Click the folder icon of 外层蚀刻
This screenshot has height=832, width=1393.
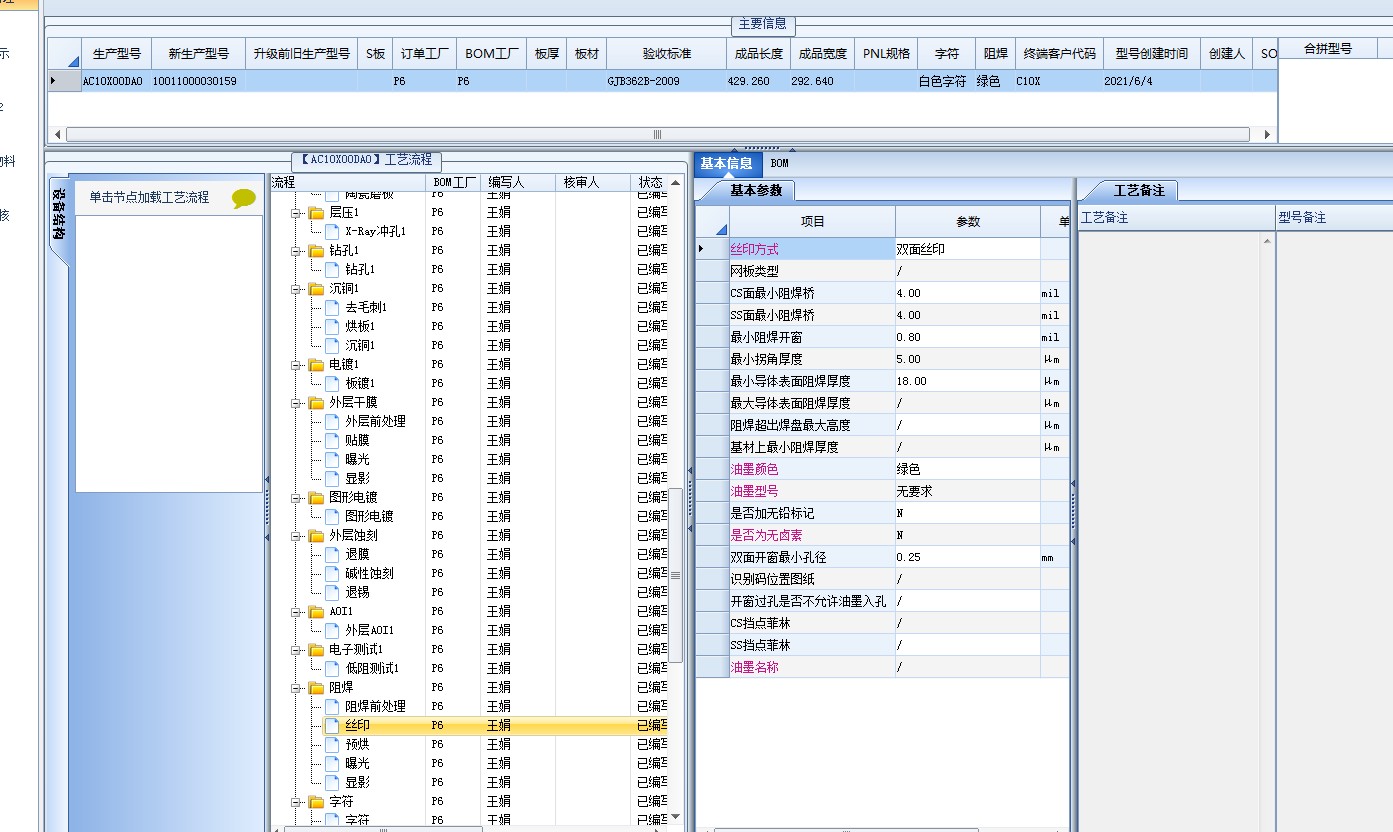click(316, 535)
